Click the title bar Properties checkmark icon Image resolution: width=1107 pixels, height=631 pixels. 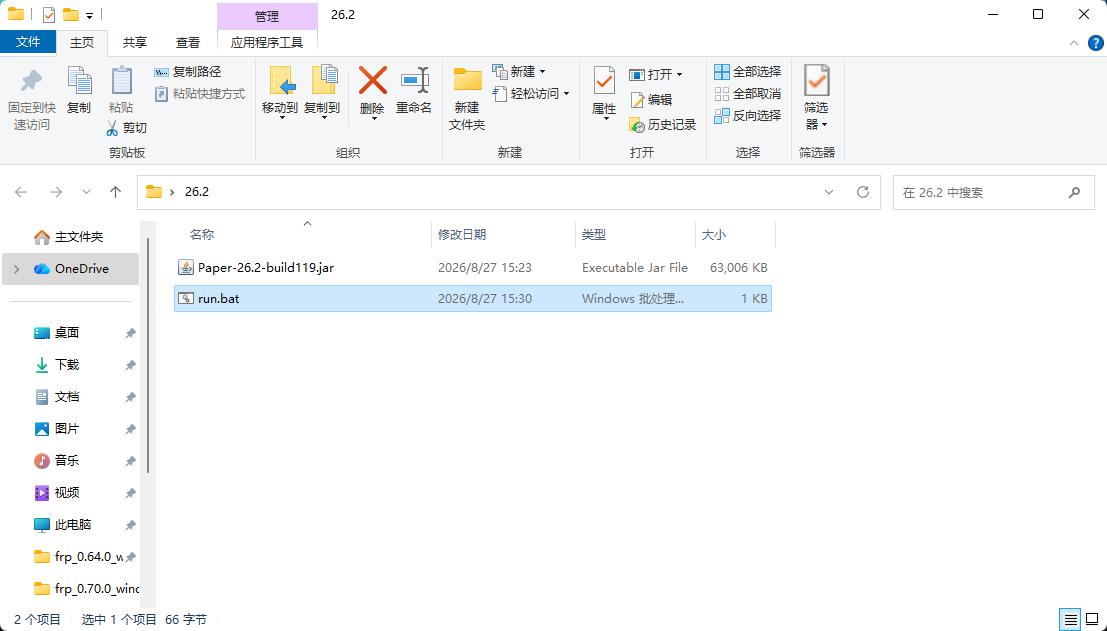point(49,15)
